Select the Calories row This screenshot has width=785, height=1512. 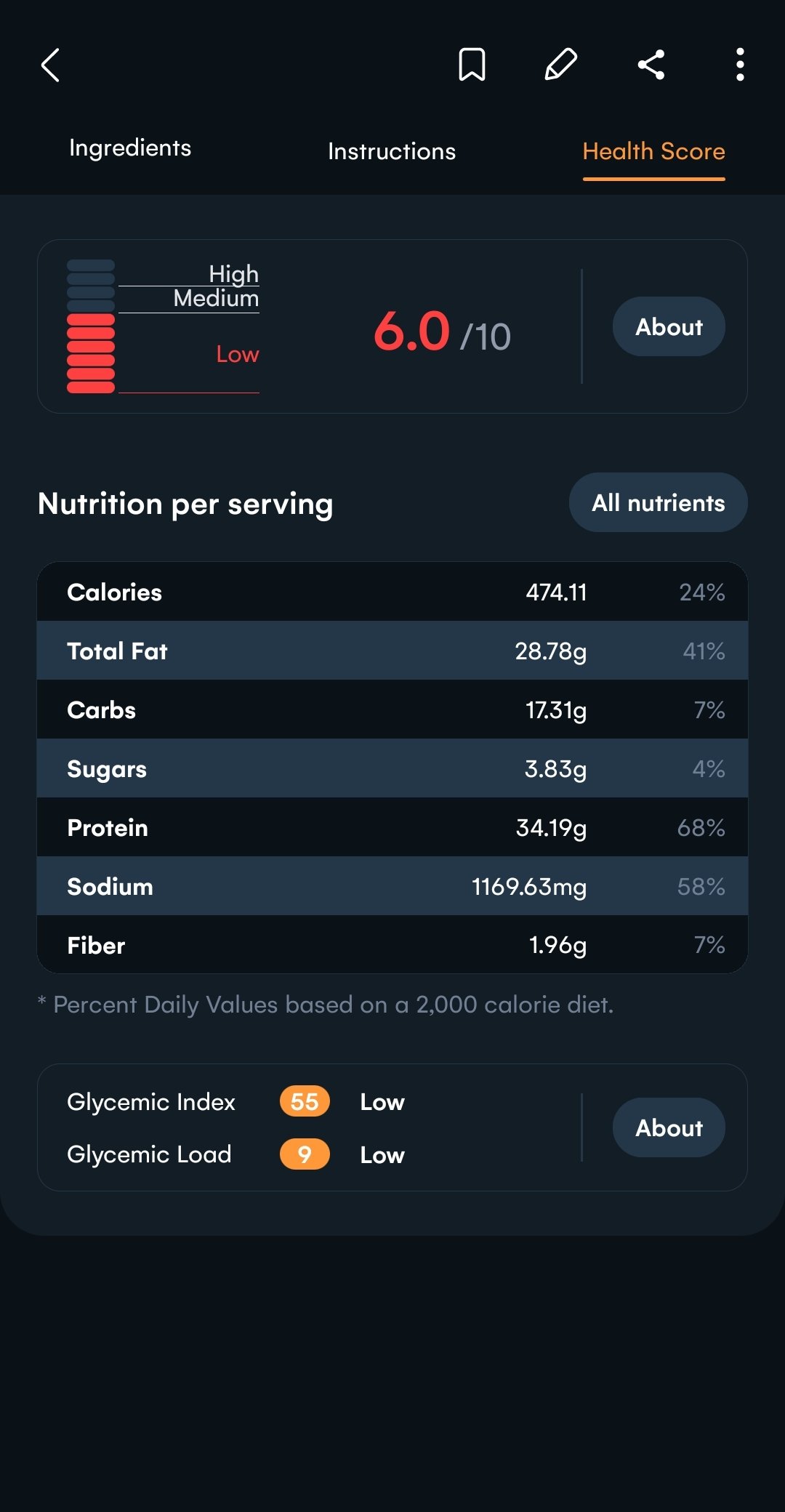392,592
